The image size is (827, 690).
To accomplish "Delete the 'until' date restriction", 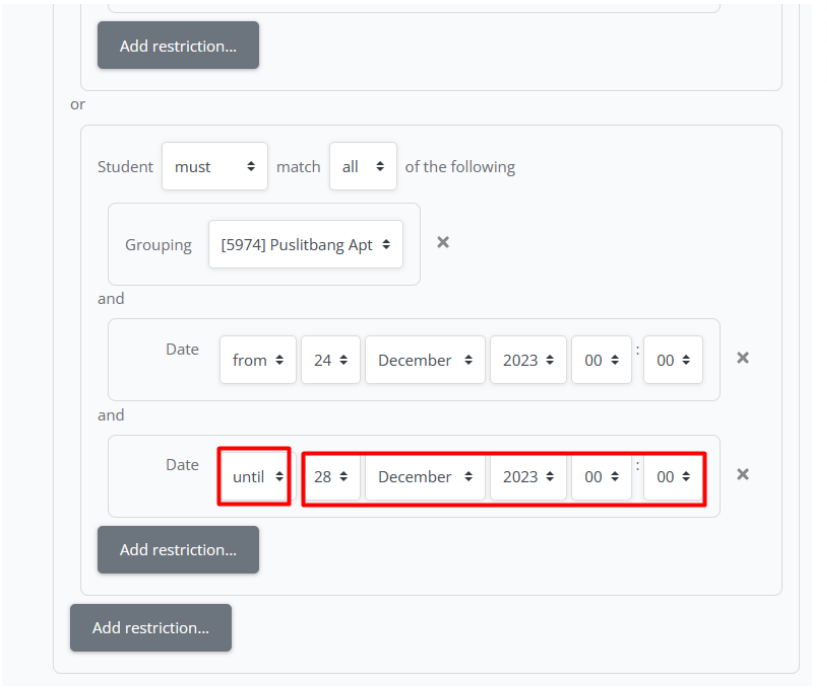I will (x=743, y=474).
